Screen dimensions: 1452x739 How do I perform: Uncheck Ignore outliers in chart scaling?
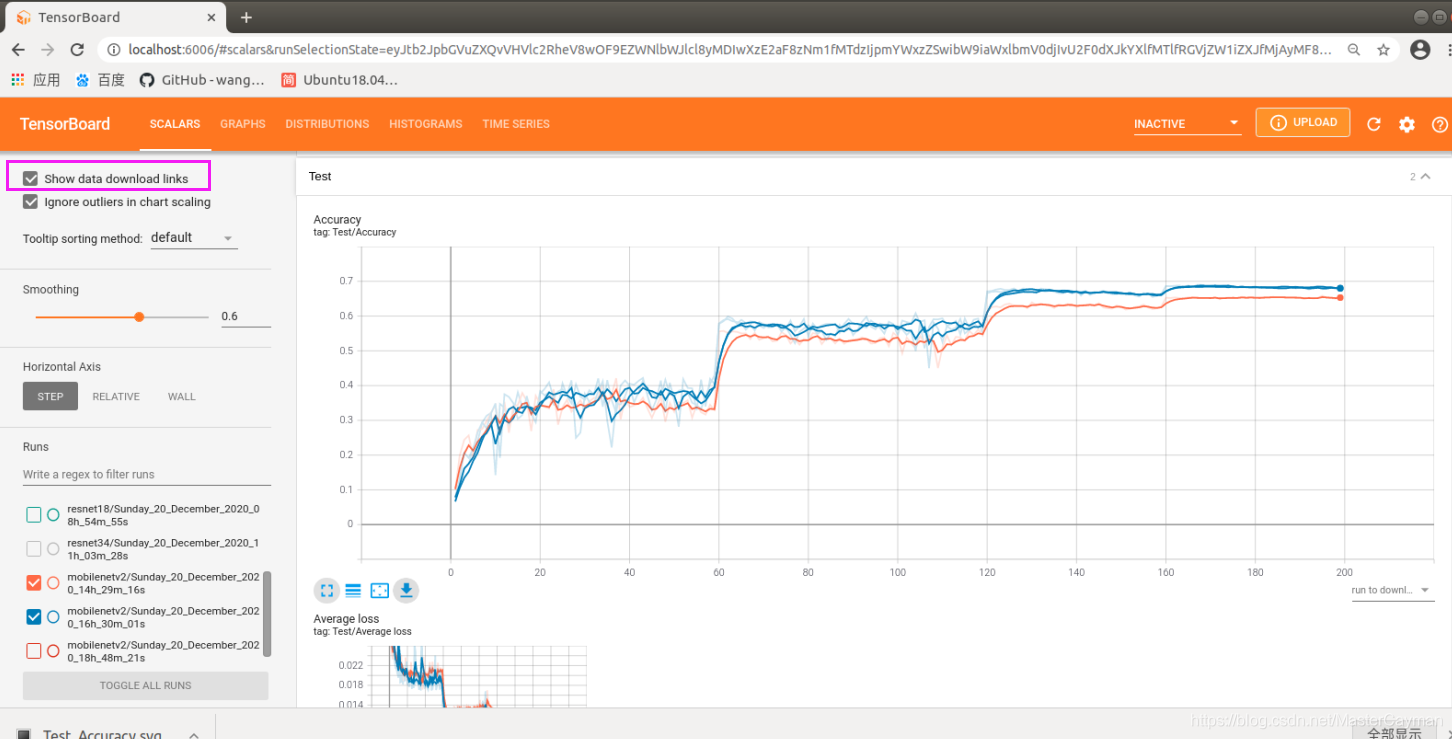point(31,201)
